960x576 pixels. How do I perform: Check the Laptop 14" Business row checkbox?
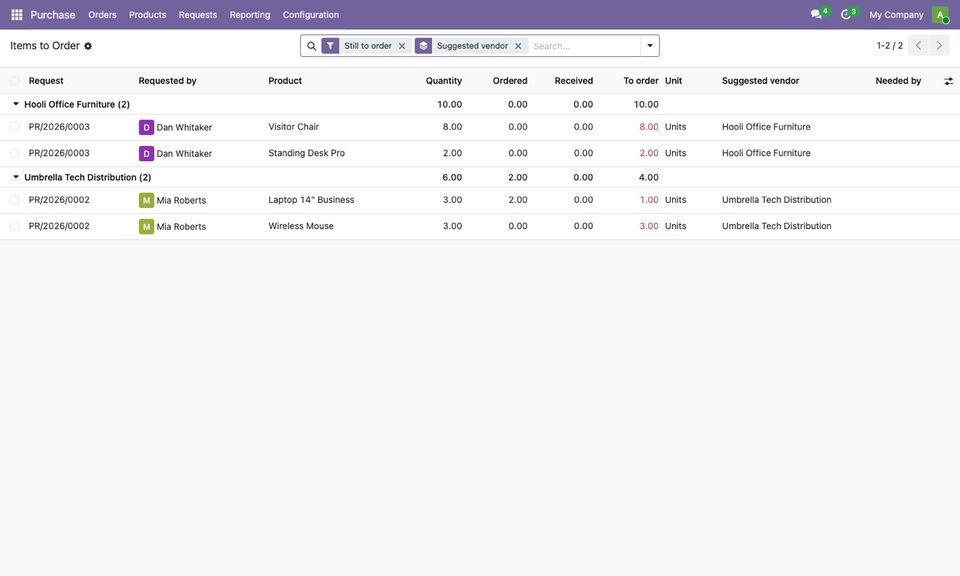[15, 200]
